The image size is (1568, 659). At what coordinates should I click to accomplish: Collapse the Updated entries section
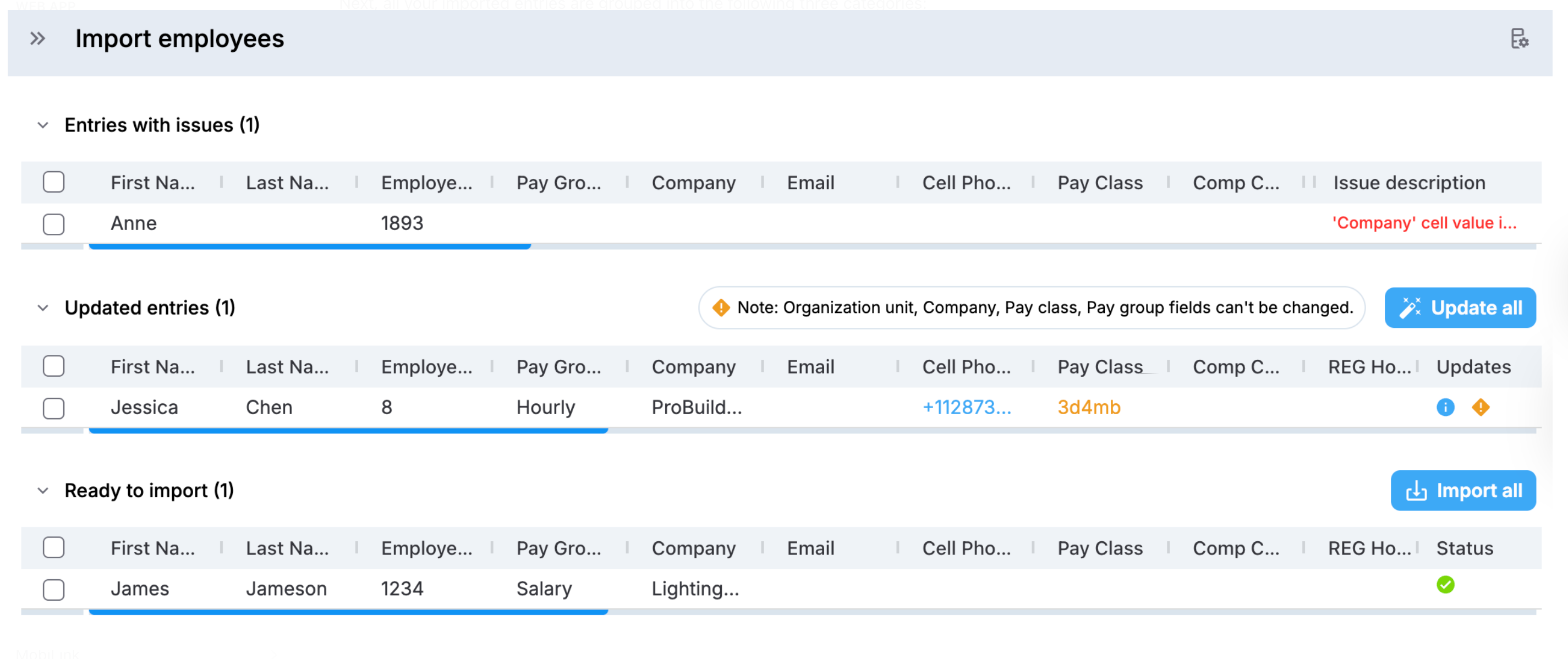coord(42,308)
